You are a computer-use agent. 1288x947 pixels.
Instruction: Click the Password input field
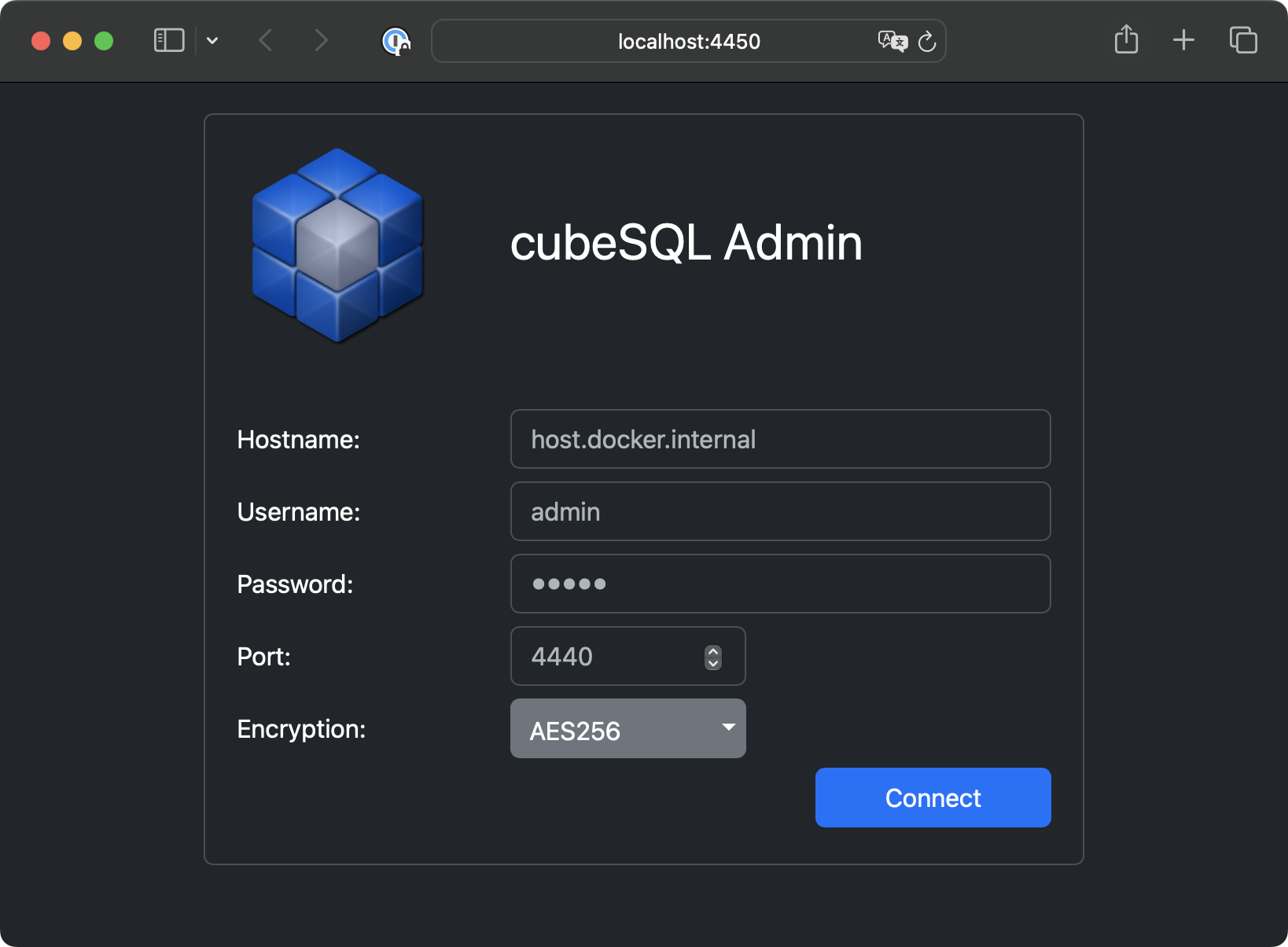(781, 584)
